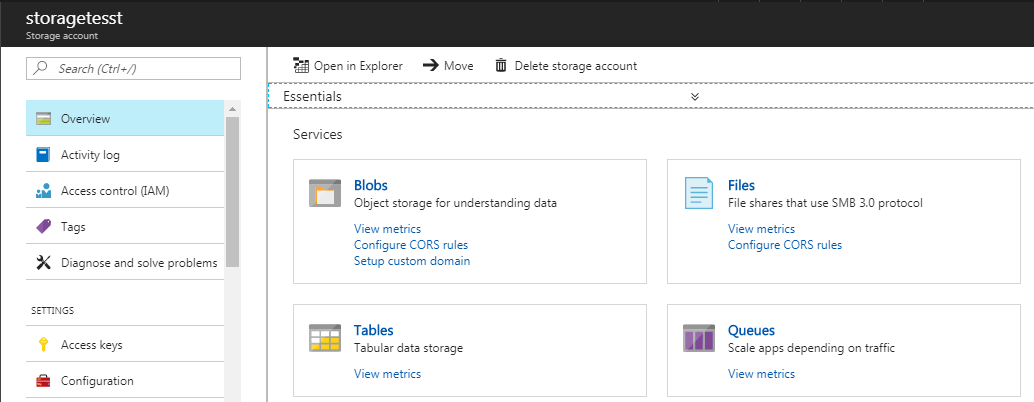Click the Access keys key icon

pyautogui.click(x=44, y=345)
